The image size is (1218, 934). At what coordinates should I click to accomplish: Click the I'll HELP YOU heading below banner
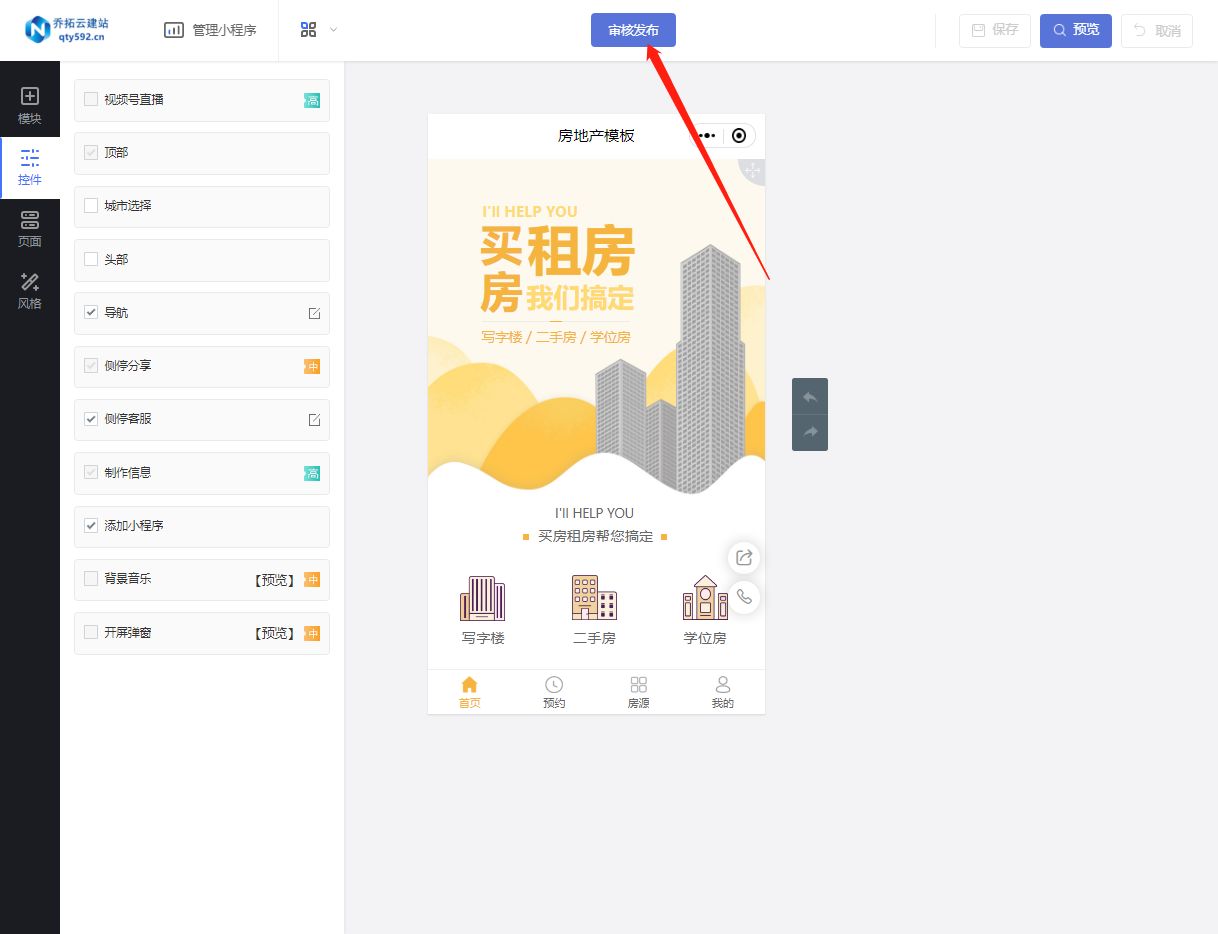click(595, 513)
